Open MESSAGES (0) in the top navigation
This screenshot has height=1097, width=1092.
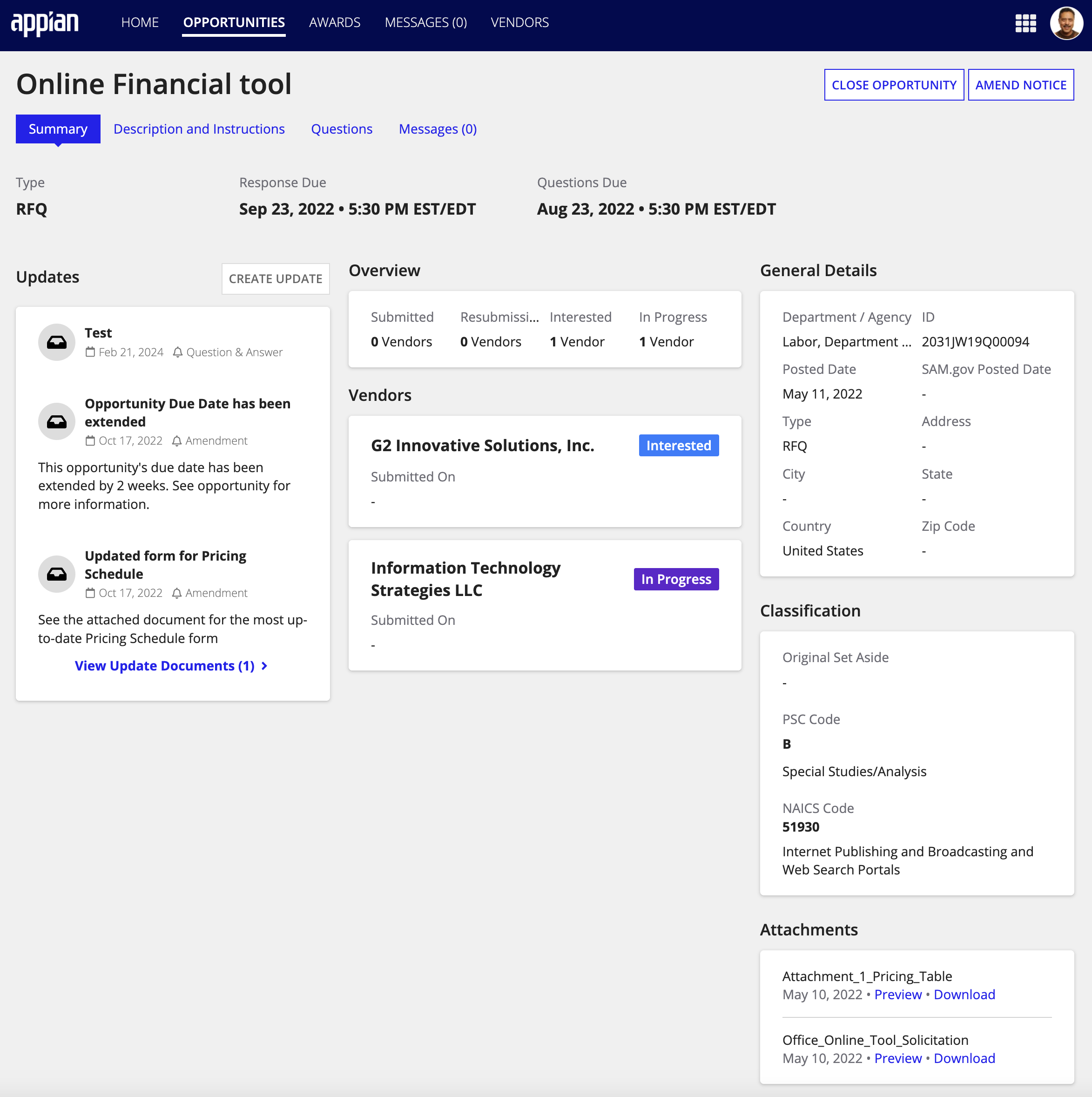click(426, 22)
